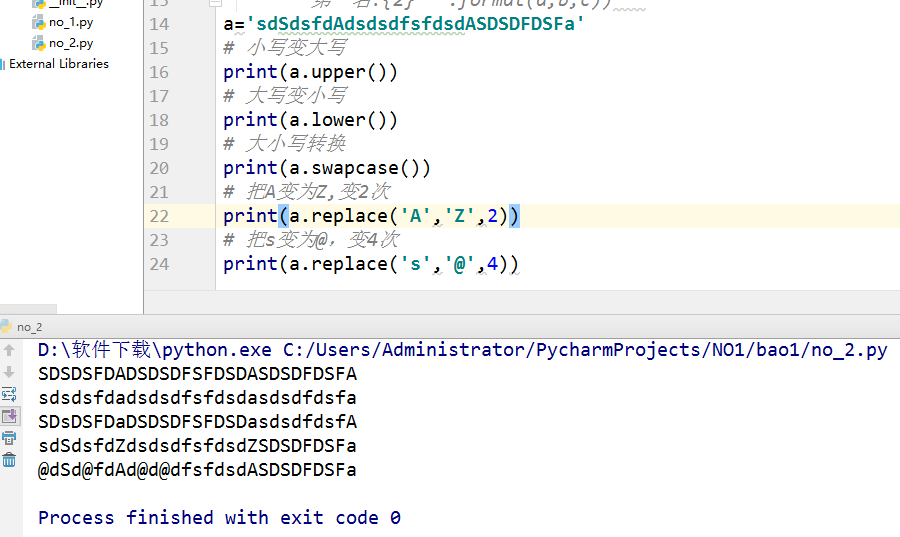Click the scroll up arrow in Run panel
This screenshot has width=900, height=537.
coord(9,350)
